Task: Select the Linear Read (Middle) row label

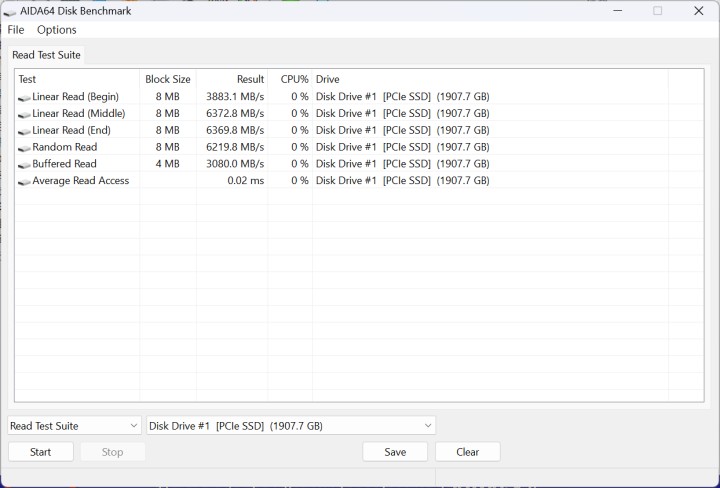Action: [x=79, y=113]
